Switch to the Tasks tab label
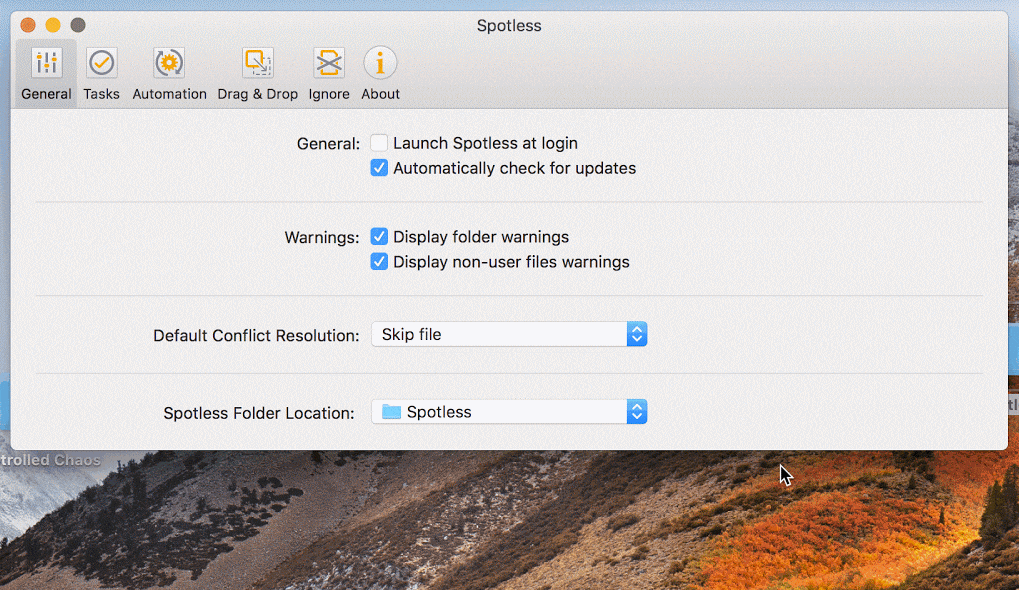This screenshot has height=590, width=1019. (x=101, y=94)
